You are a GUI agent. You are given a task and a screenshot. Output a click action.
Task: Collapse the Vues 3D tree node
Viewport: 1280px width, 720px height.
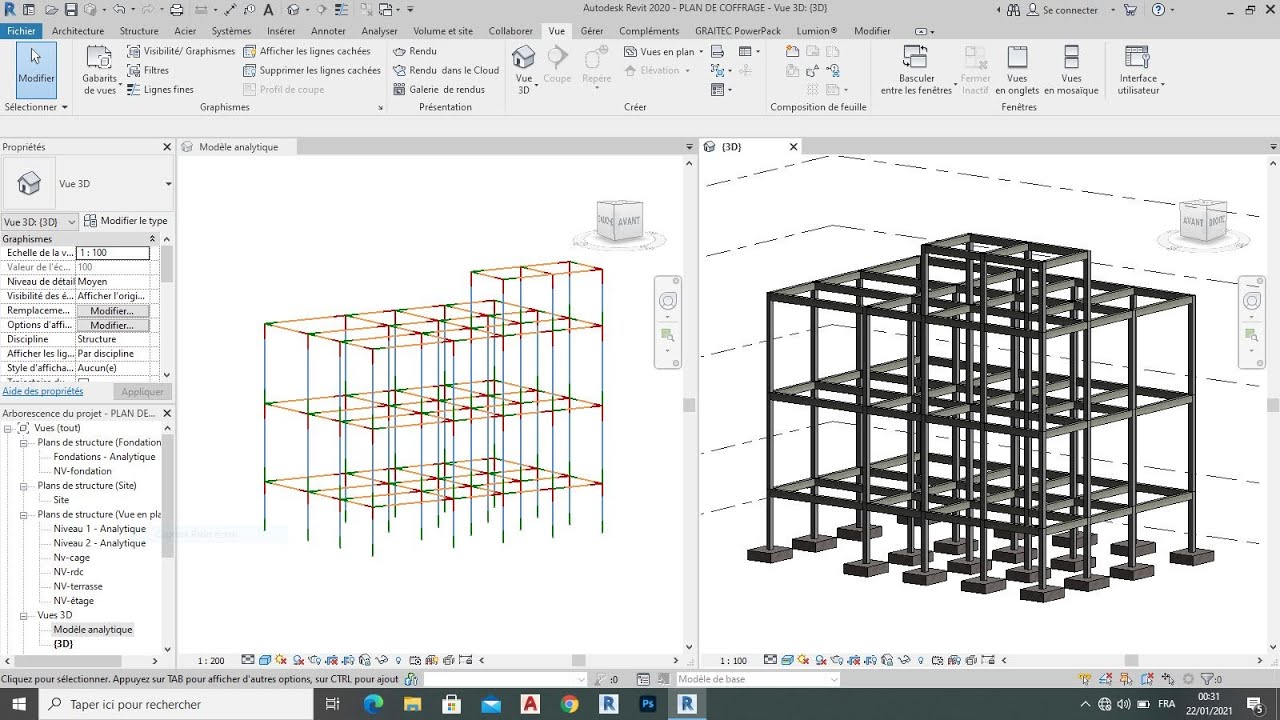pos(24,615)
